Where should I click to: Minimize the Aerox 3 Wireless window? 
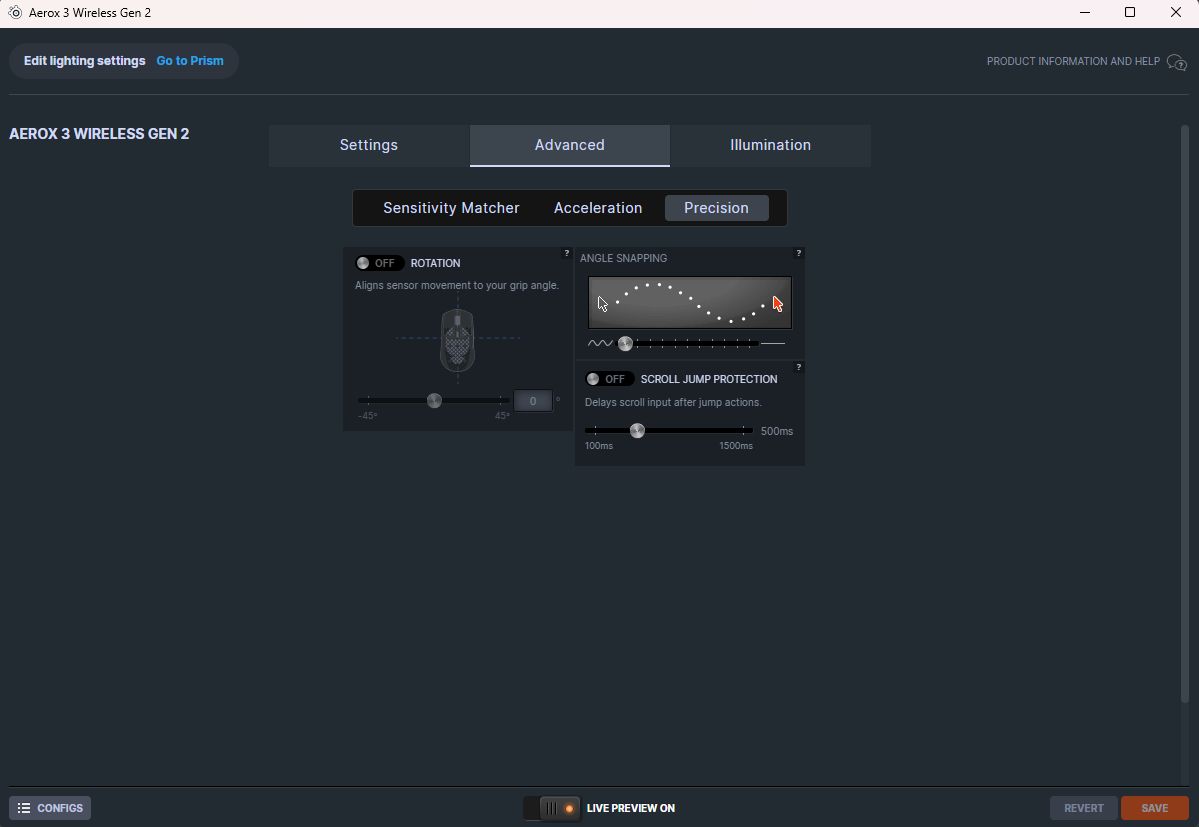[x=1085, y=13]
